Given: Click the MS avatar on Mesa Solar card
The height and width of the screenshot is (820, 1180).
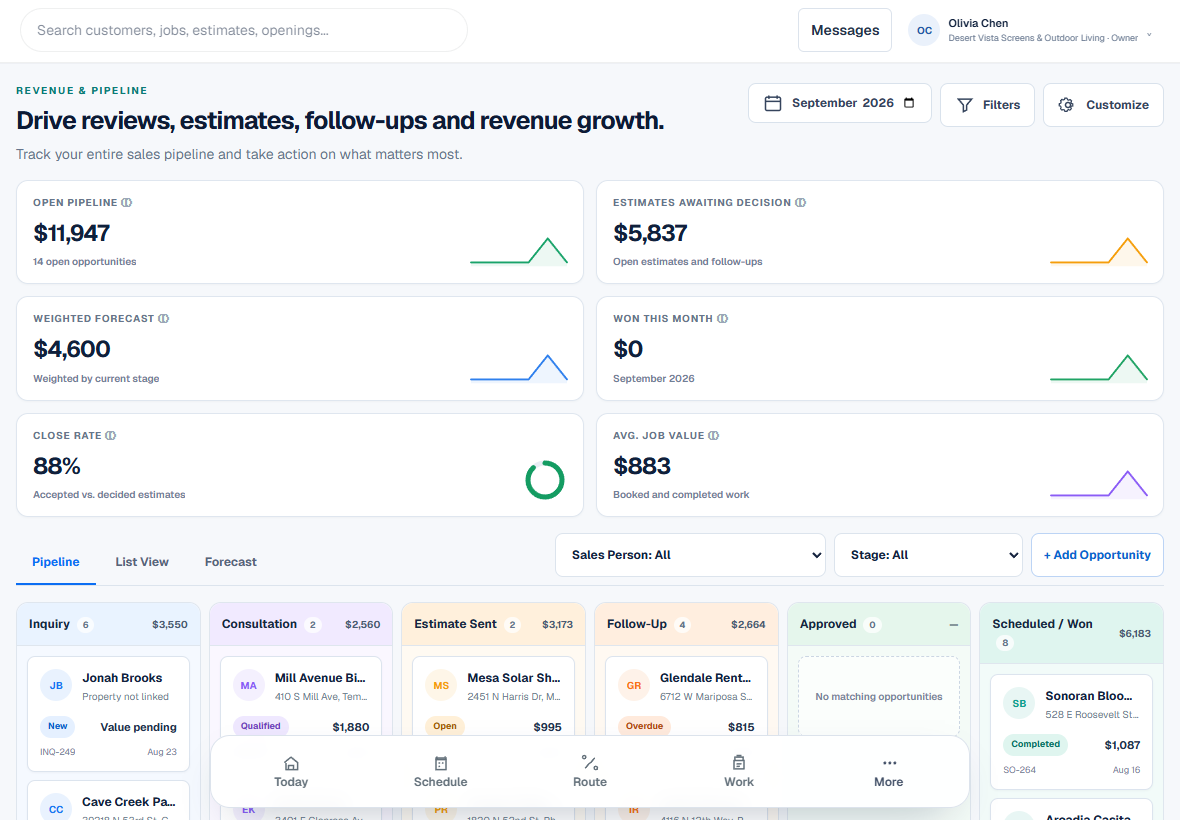Looking at the screenshot, I should [x=441, y=685].
